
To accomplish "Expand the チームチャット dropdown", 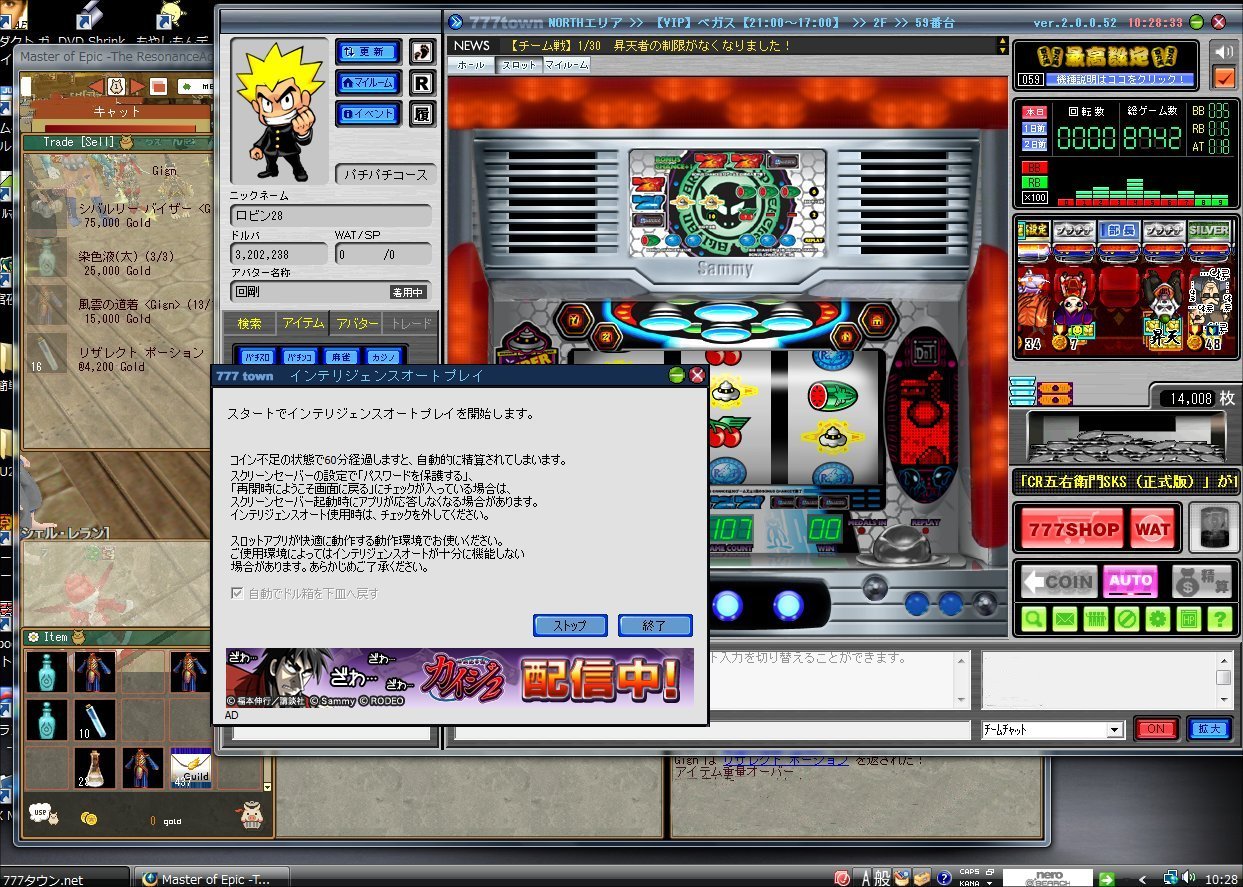I will coord(1115,730).
